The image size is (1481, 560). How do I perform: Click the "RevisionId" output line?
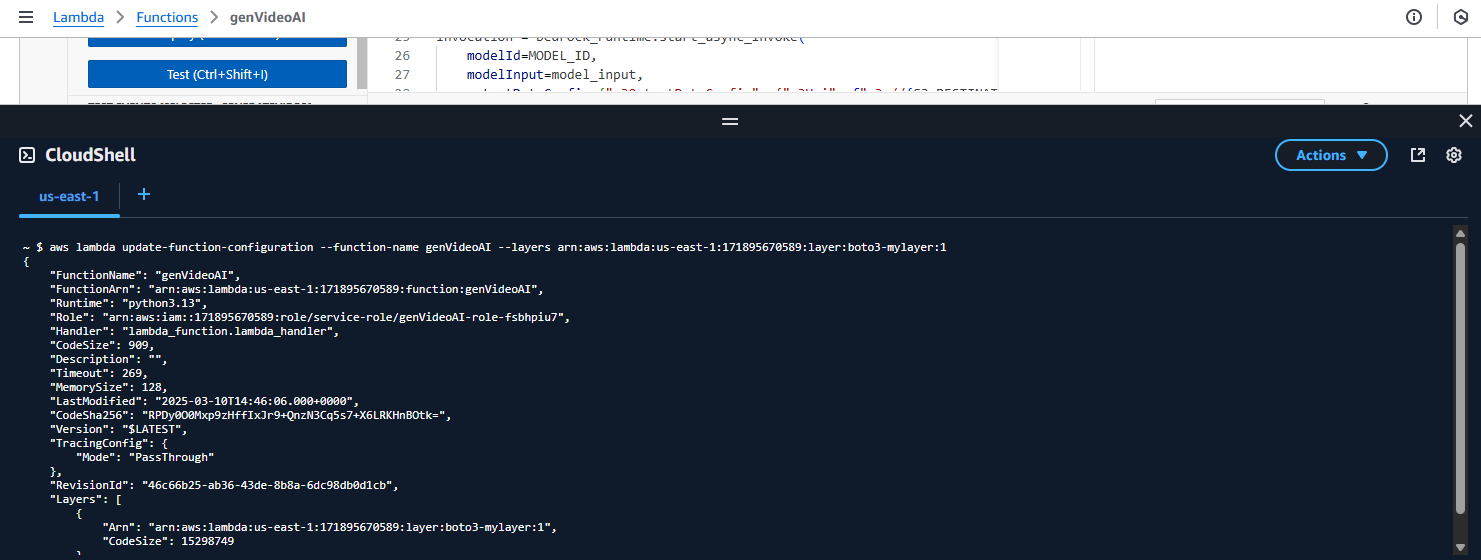pyautogui.click(x=225, y=485)
